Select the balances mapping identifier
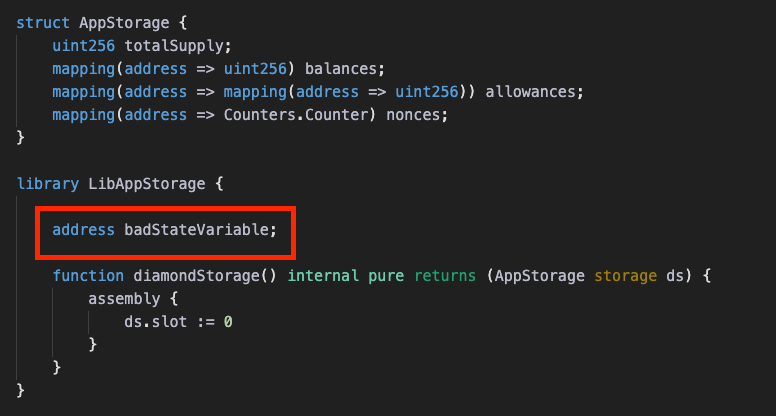This screenshot has height=416, width=776. tap(341, 69)
